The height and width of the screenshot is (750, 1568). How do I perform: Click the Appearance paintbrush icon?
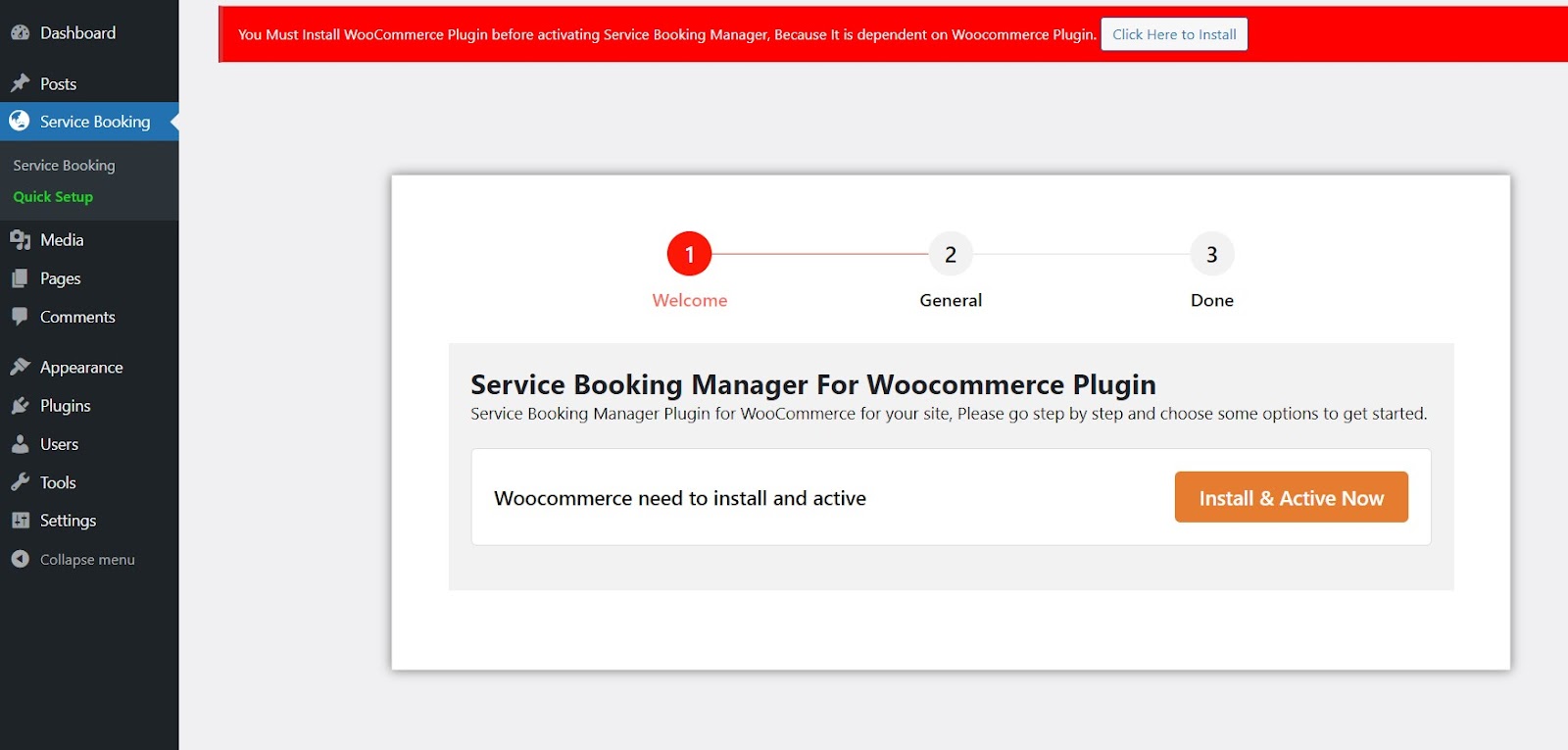[x=21, y=367]
